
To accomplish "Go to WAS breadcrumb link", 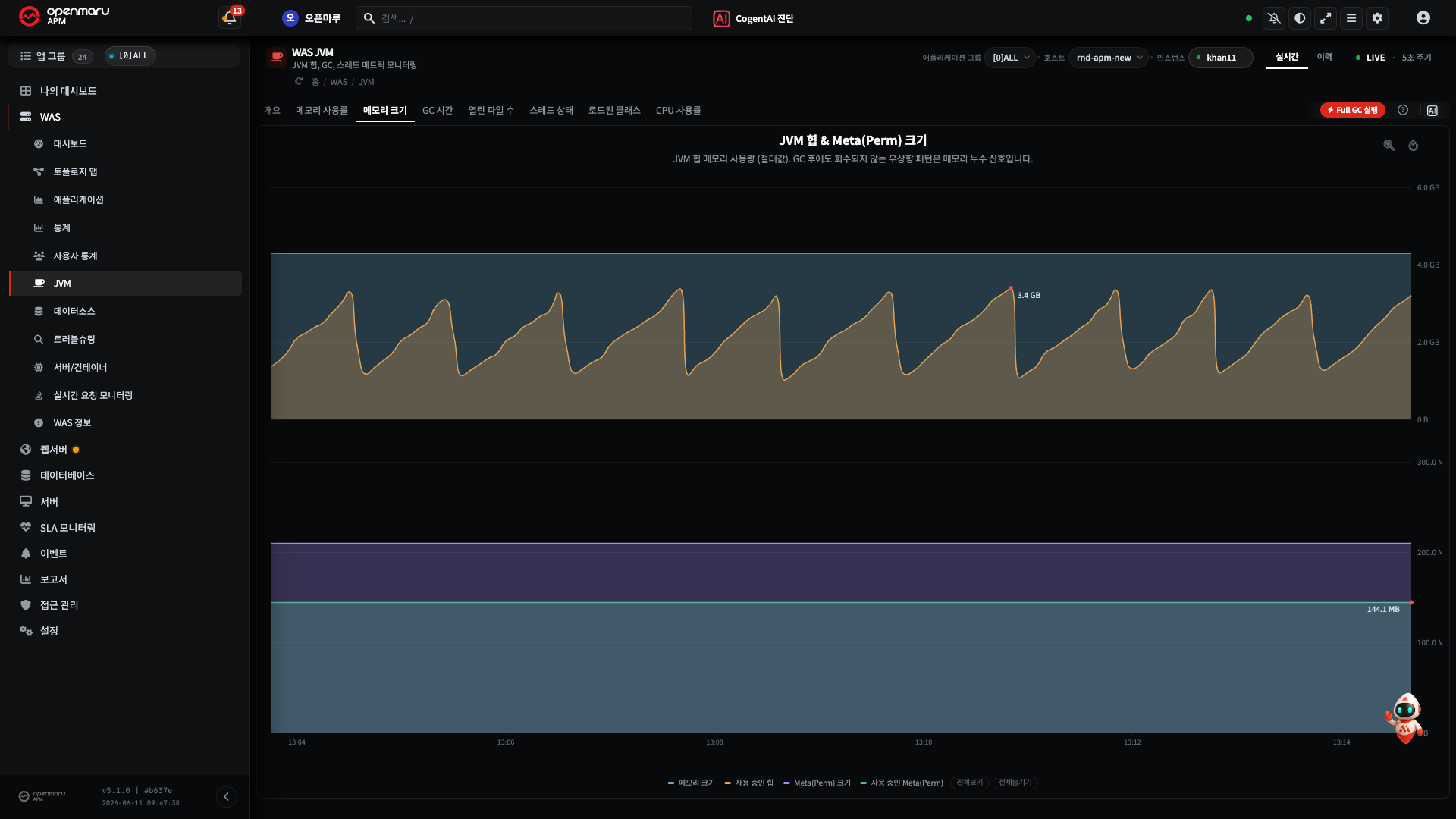I will [338, 82].
